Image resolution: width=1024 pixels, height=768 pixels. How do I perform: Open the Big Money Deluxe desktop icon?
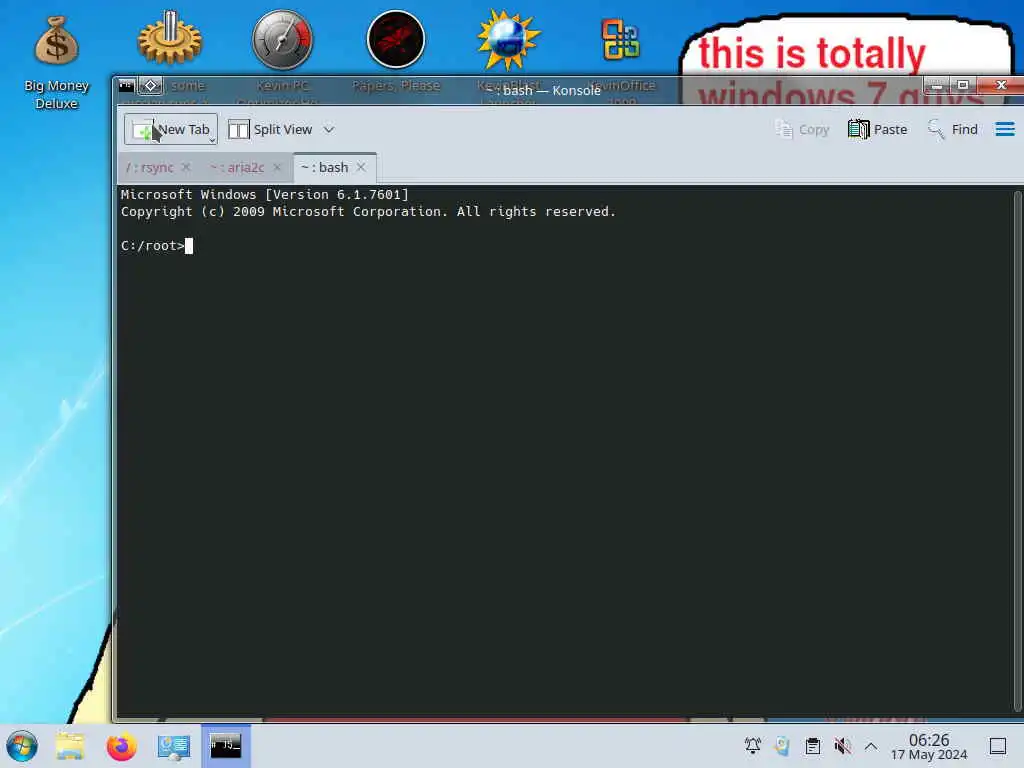tap(57, 60)
